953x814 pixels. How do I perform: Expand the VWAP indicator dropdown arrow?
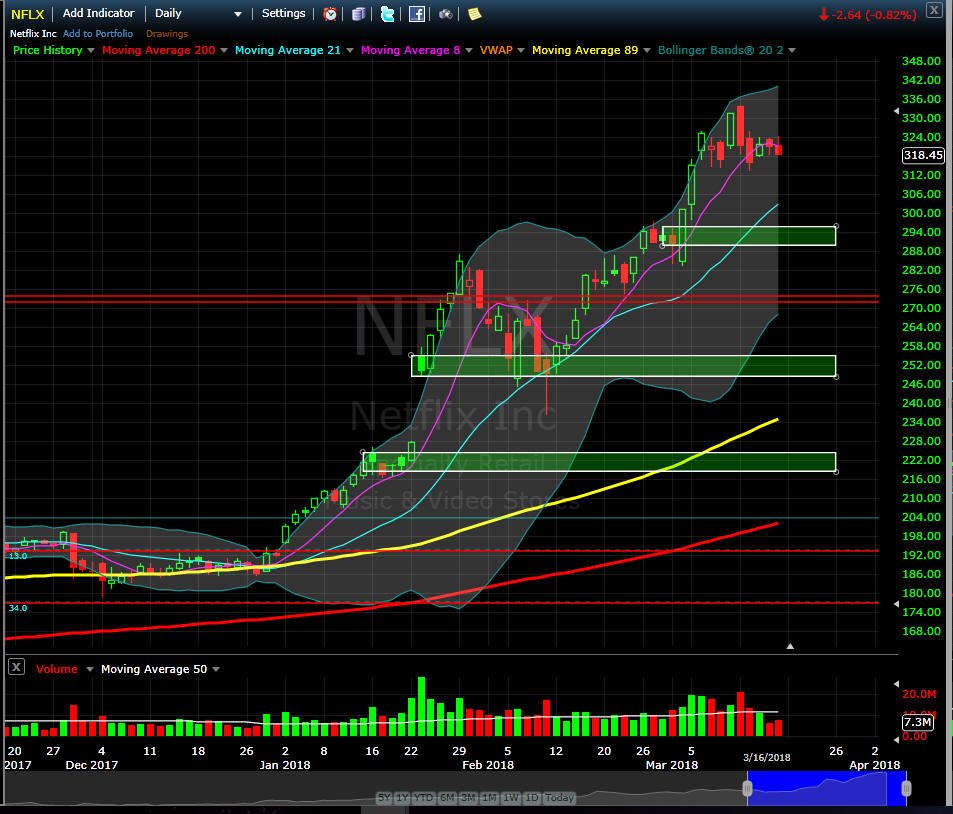click(521, 50)
